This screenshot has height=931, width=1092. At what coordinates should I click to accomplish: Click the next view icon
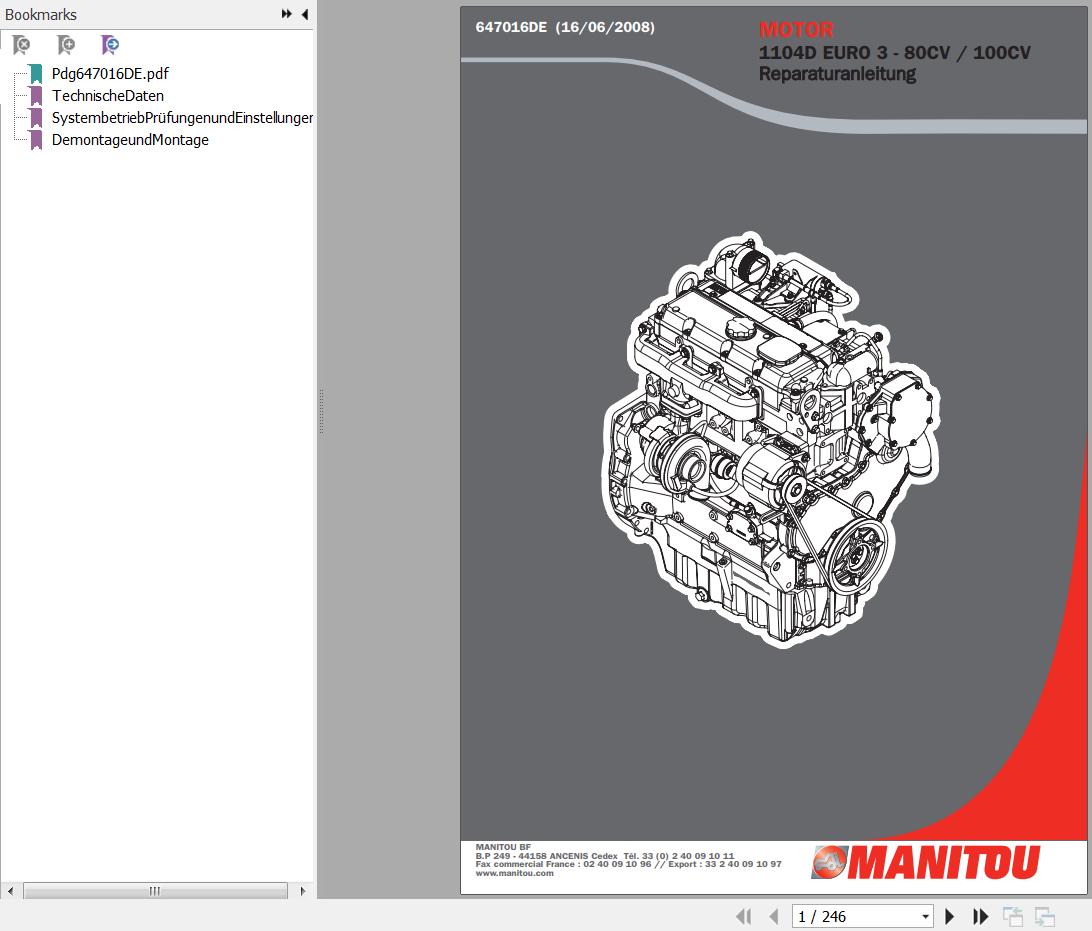[1045, 916]
